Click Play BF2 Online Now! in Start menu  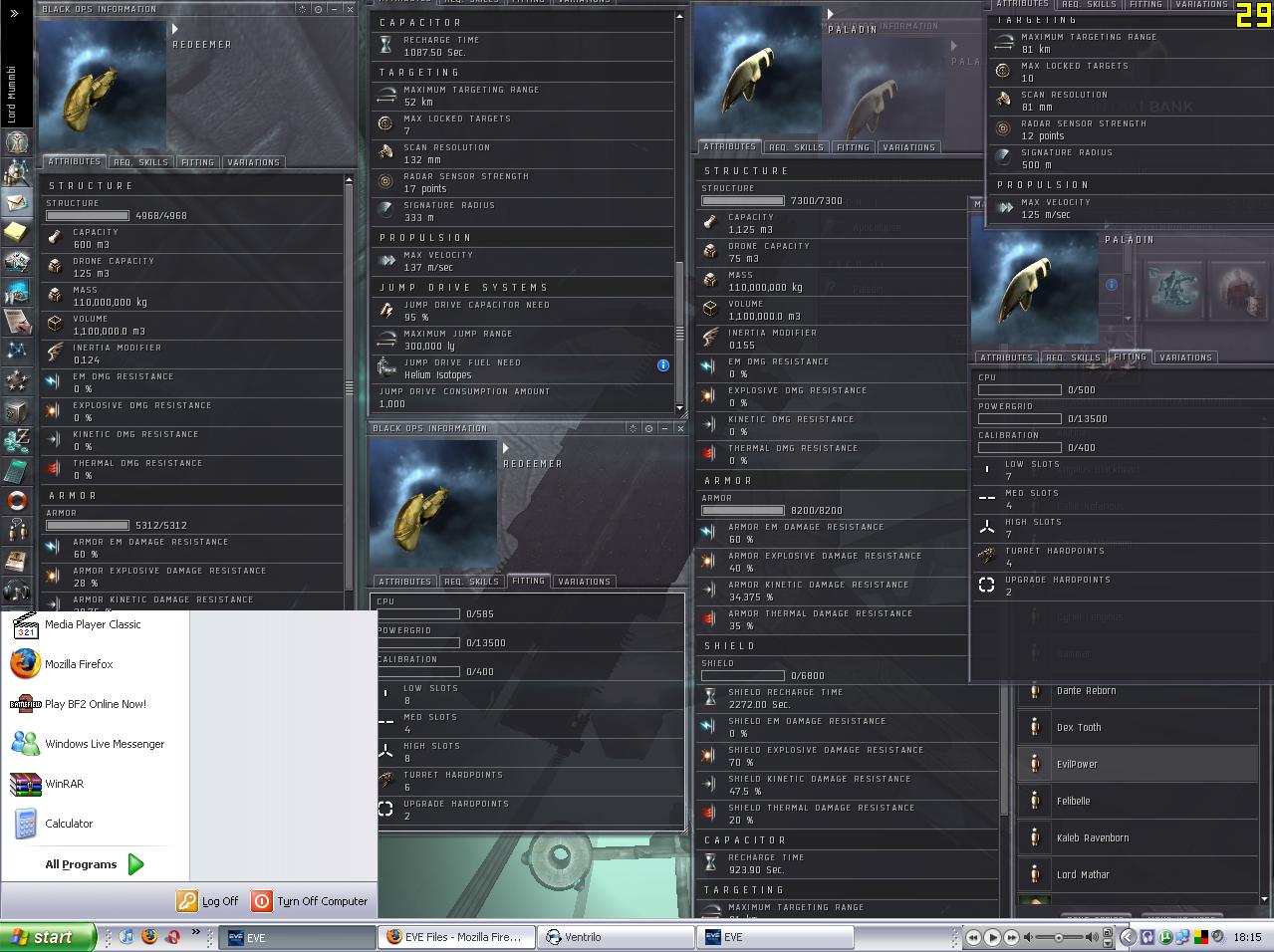(x=96, y=704)
